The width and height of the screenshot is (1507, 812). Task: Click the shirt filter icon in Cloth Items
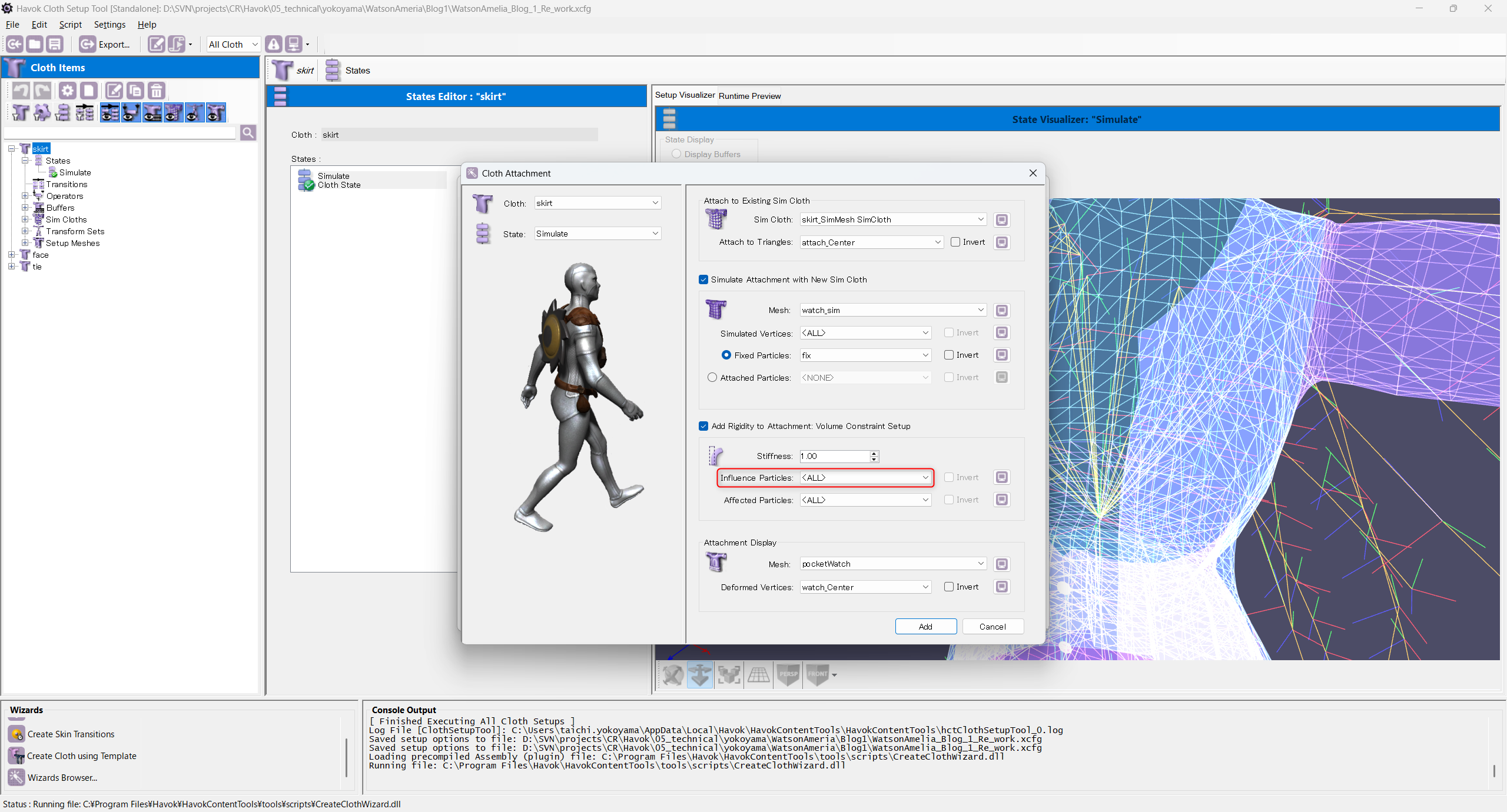(x=21, y=112)
